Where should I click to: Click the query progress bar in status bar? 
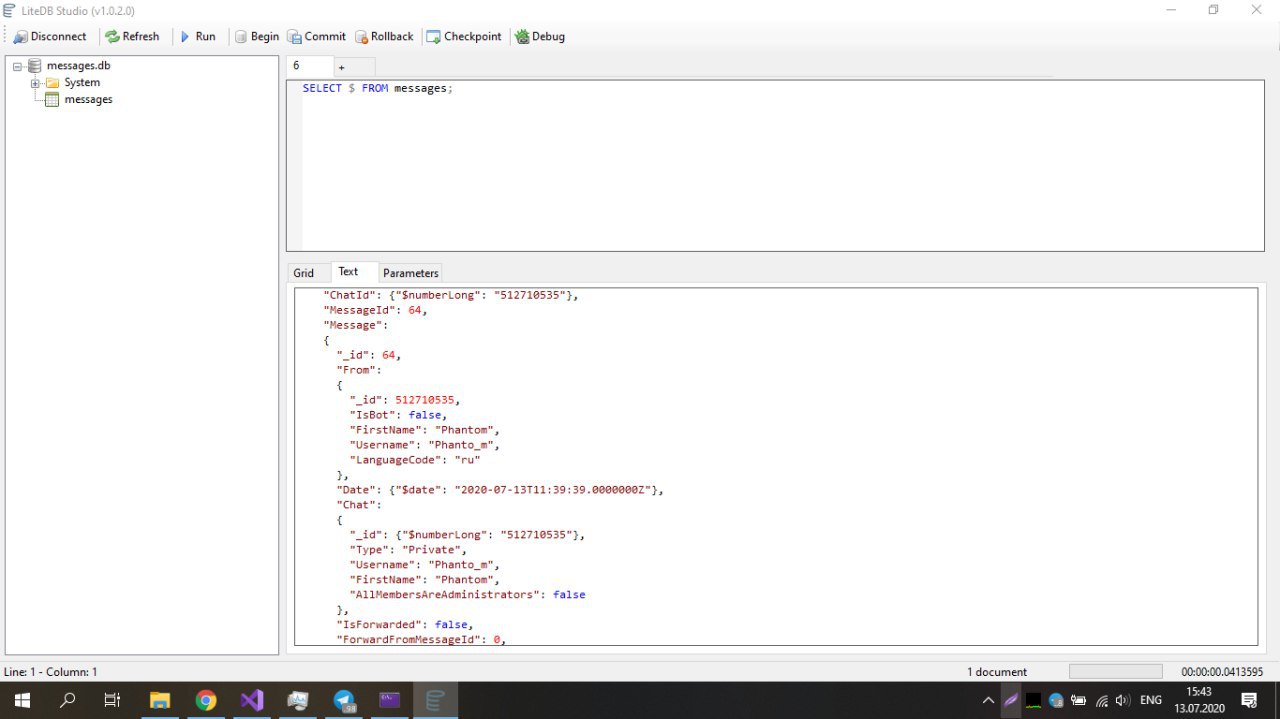coord(1116,672)
